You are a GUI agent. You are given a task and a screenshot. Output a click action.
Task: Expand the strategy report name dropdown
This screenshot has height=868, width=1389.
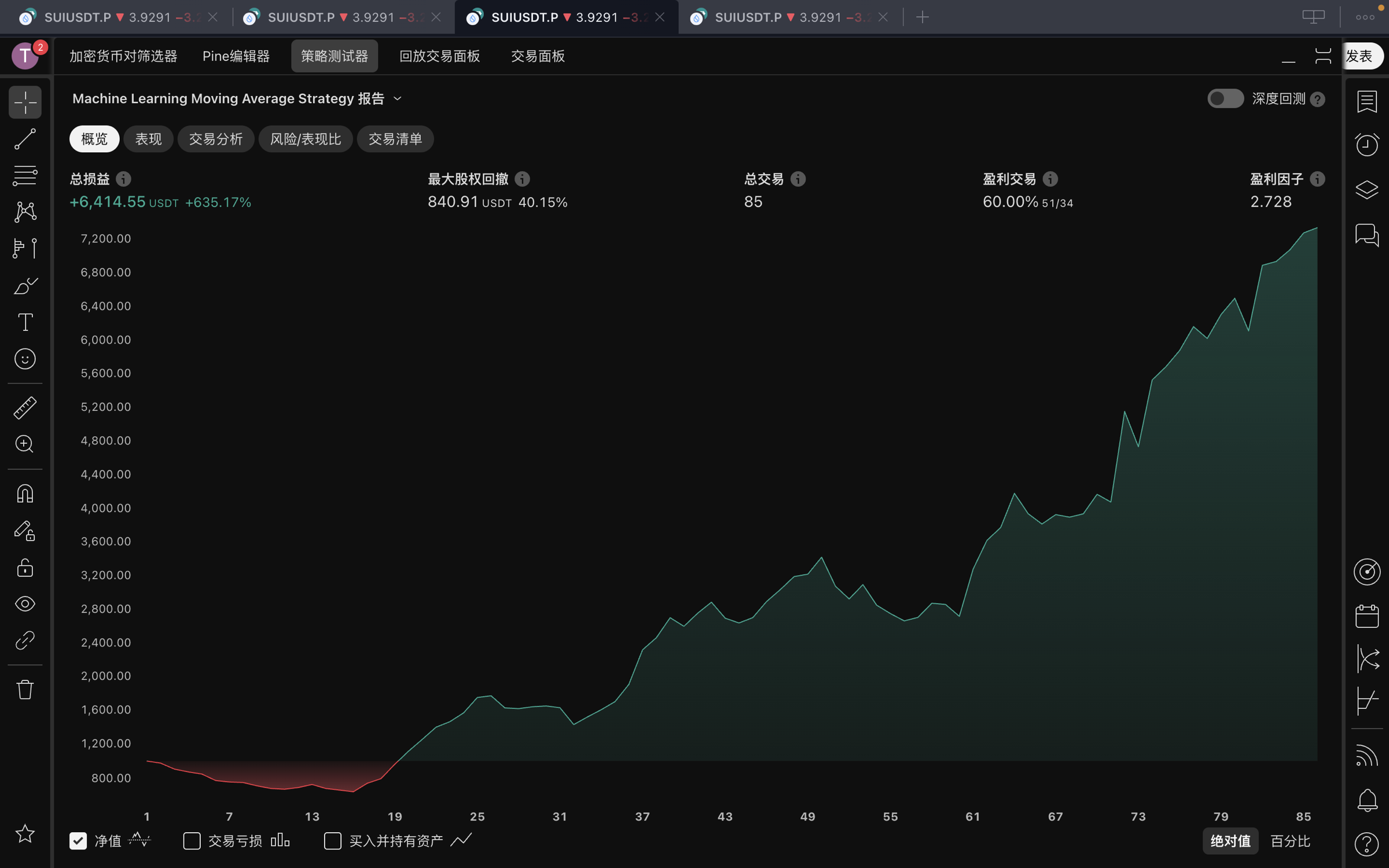tap(398, 99)
